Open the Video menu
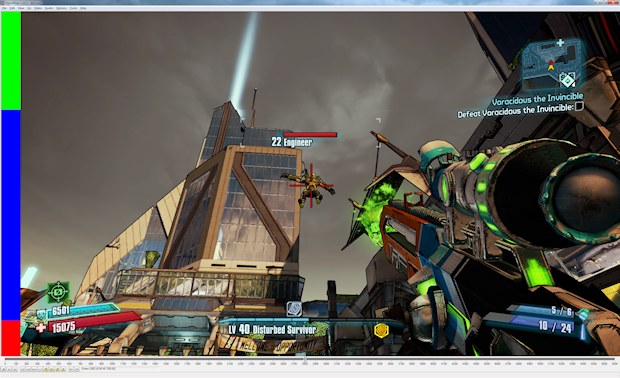 [x=38, y=8]
